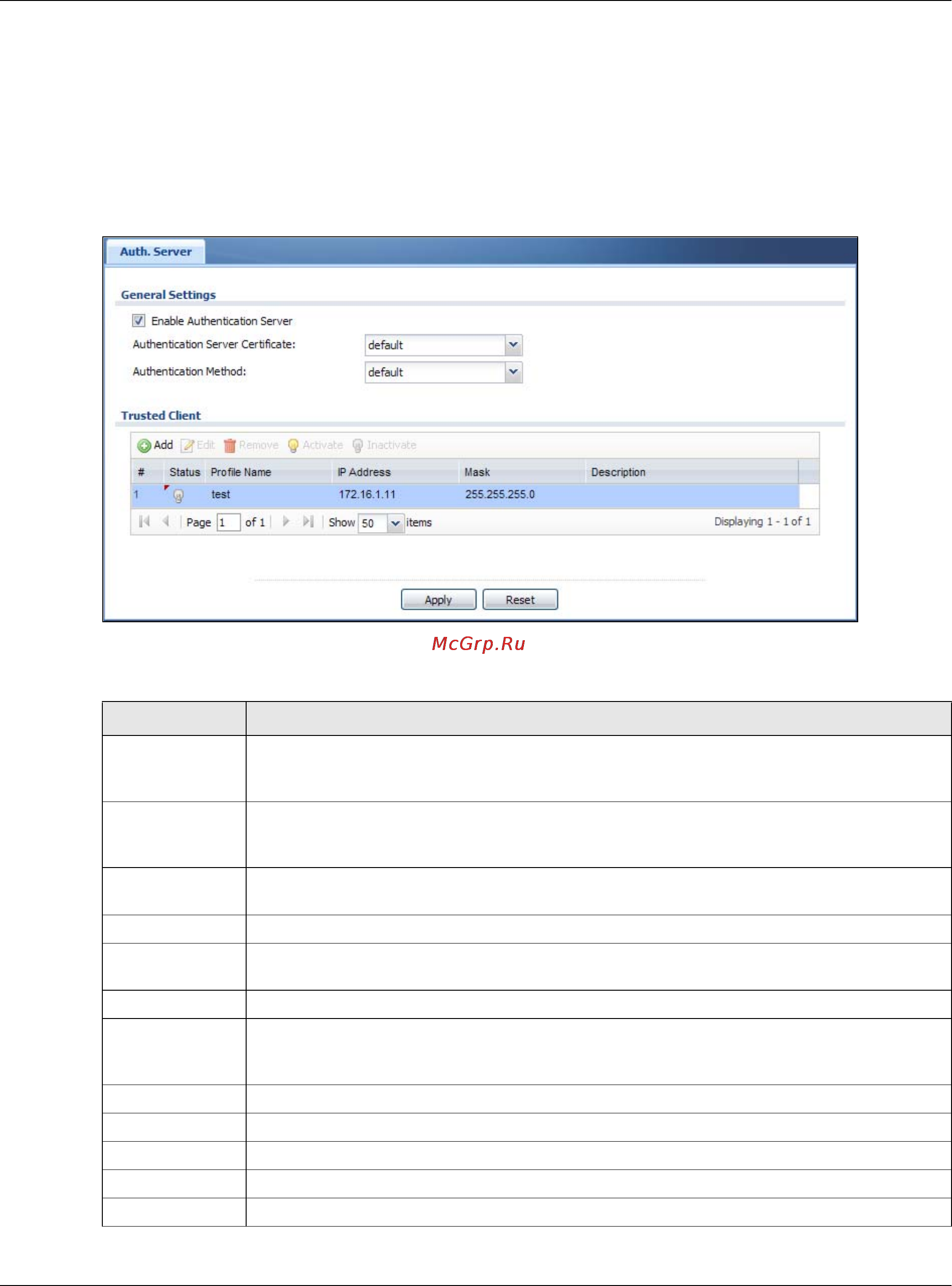952x1286 pixels.
Task: Select the Auth. Server tab
Action: (x=156, y=252)
